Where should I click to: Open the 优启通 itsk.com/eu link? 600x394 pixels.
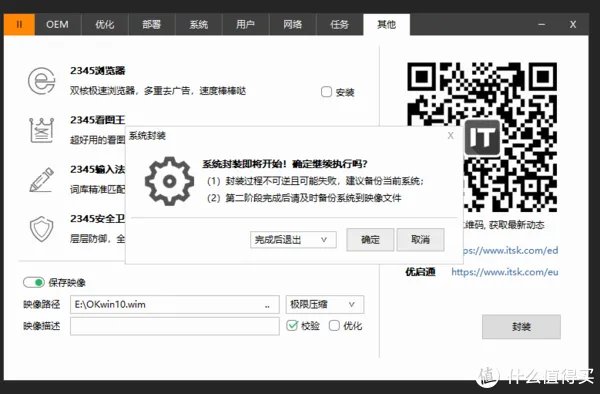click(505, 272)
